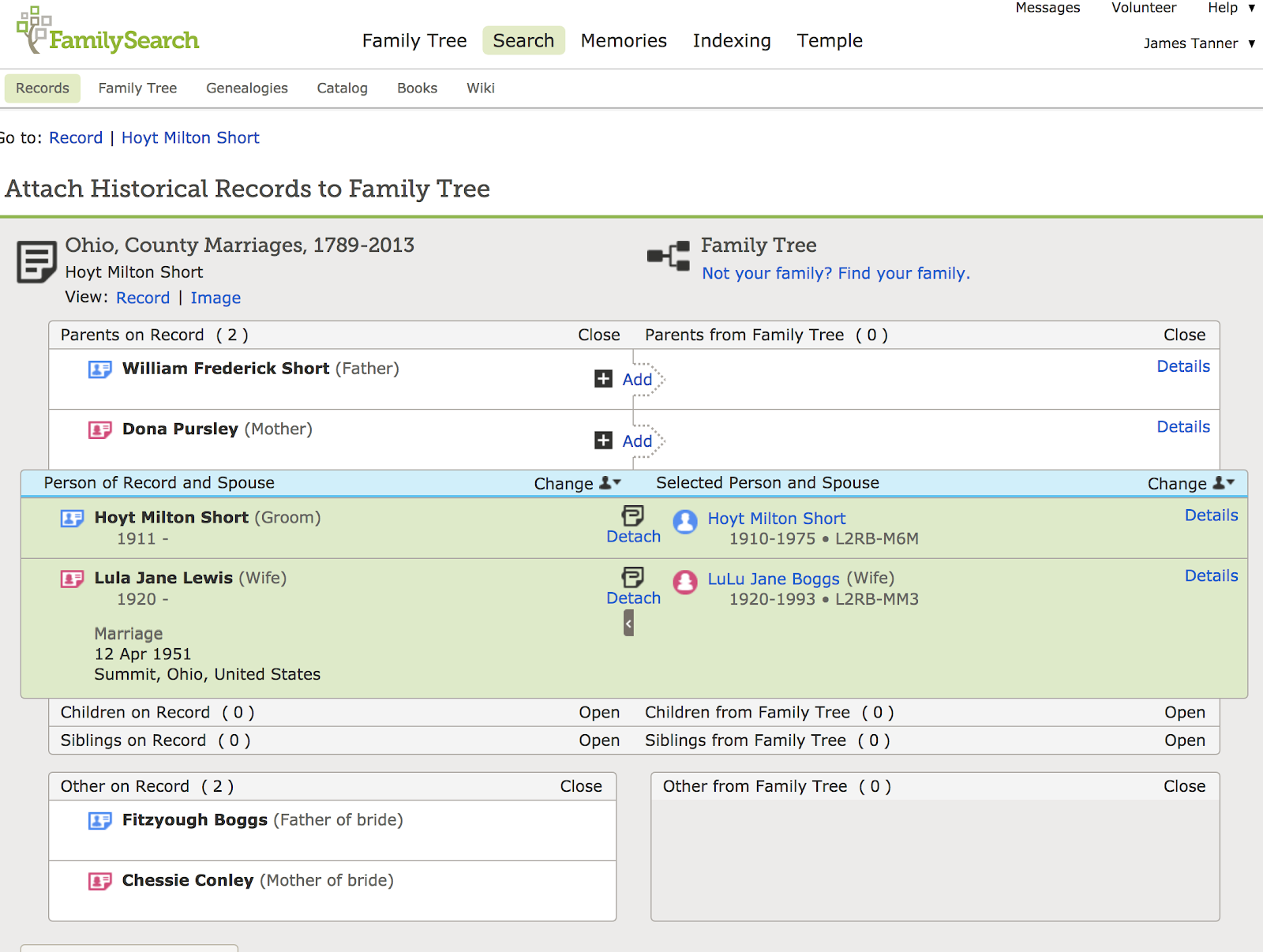
Task: Click Detach link for Lula Jane Lewis
Action: coord(633,598)
